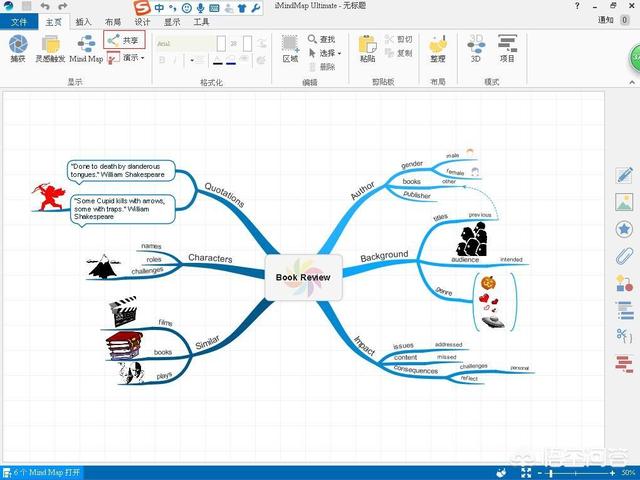The image size is (640, 480).
Task: Click the 整理 tidy-up layout icon
Action: tap(437, 46)
